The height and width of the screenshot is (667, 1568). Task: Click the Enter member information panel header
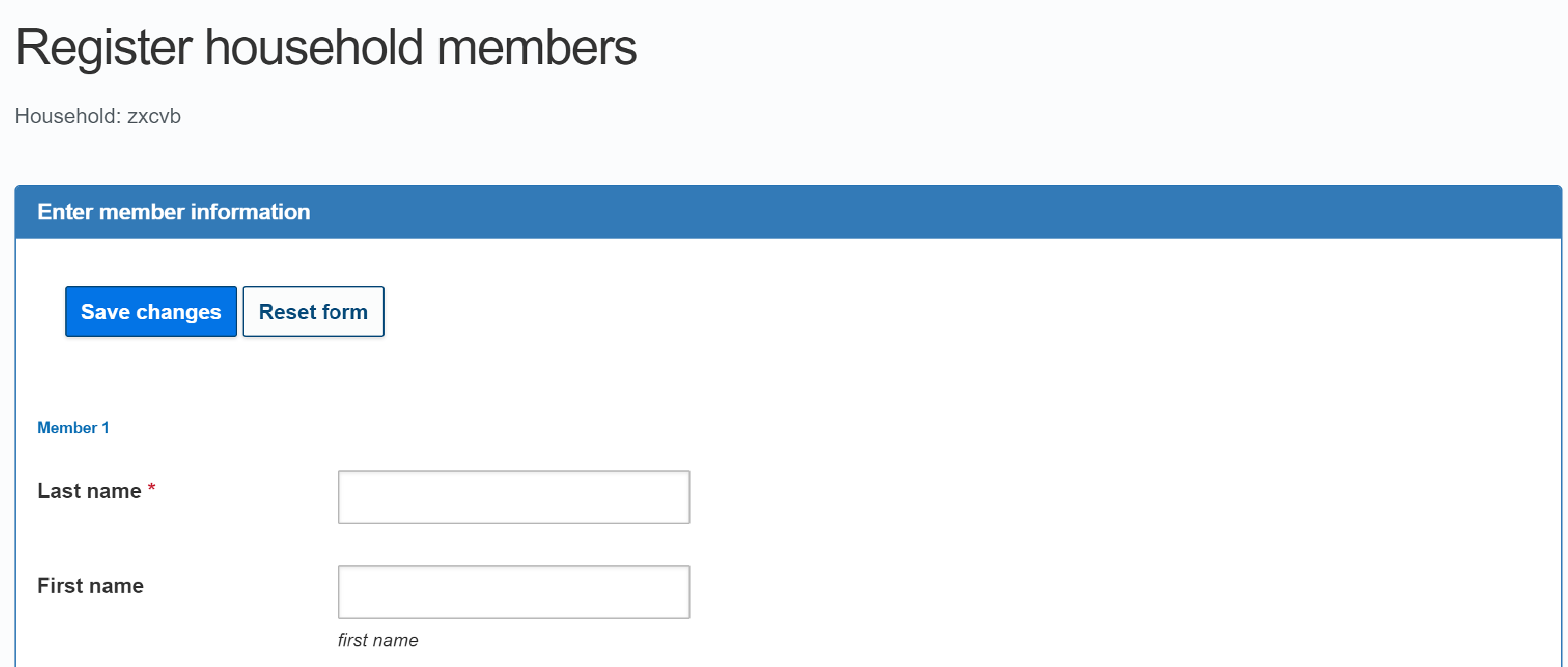click(x=174, y=212)
